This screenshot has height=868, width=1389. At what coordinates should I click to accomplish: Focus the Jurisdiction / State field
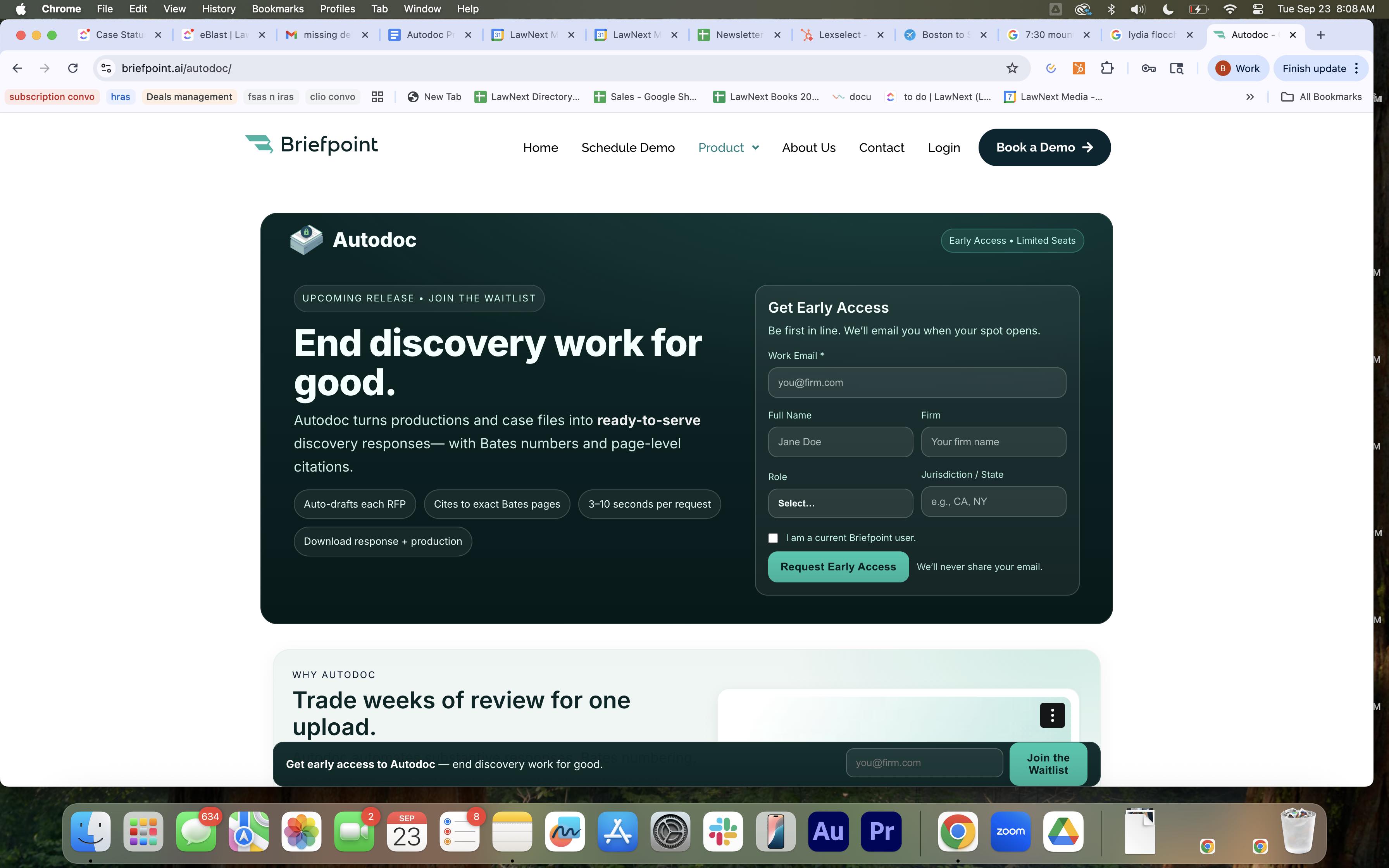(x=994, y=502)
